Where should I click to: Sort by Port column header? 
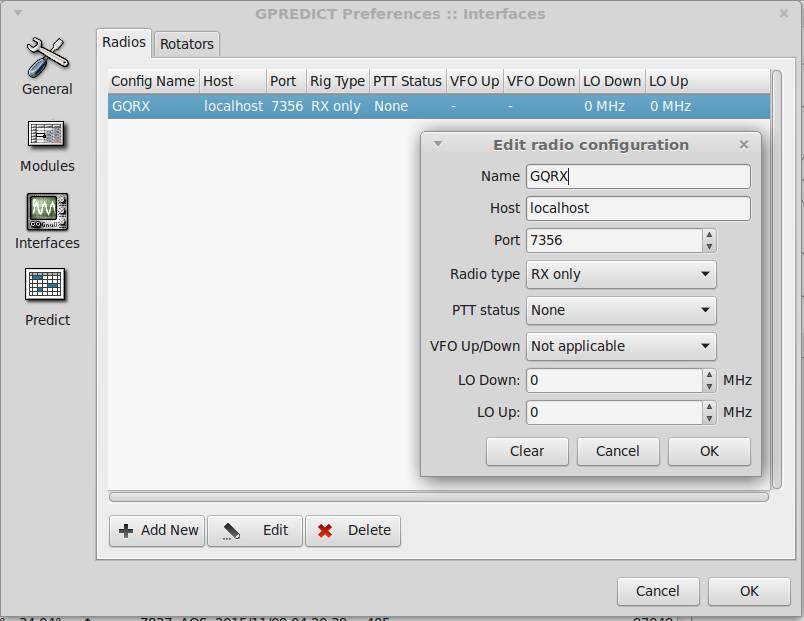pyautogui.click(x=286, y=81)
